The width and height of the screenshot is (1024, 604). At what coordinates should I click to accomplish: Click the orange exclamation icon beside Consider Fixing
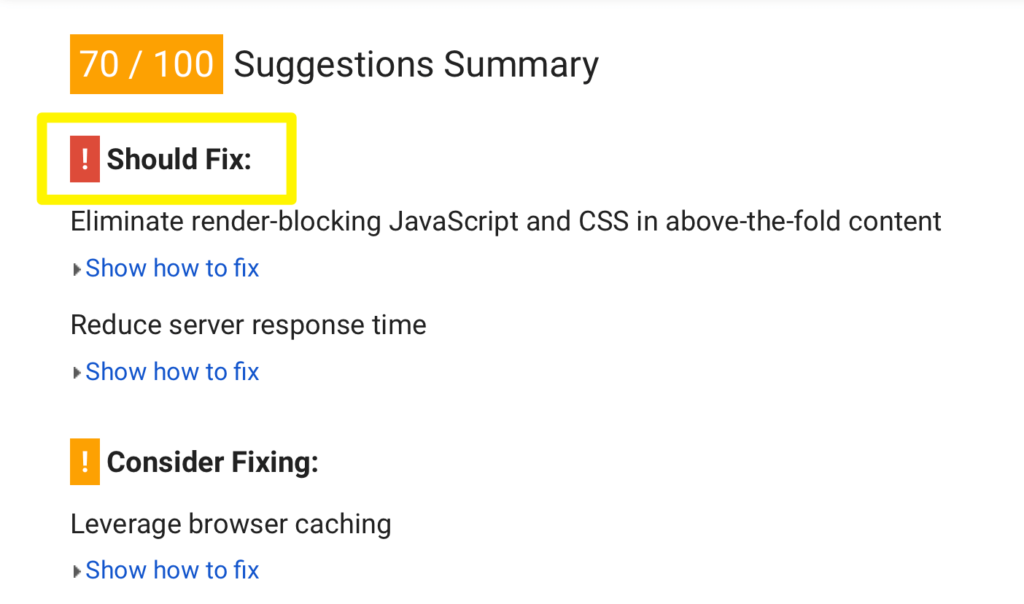tap(85, 462)
